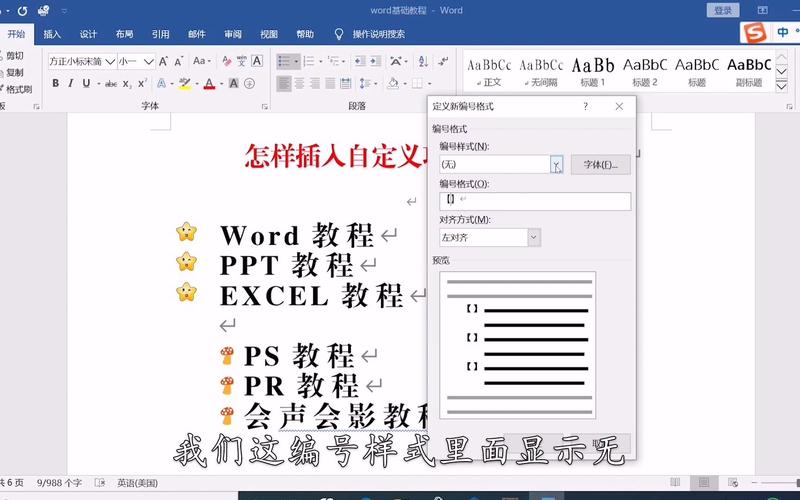Open the change case dropdown
Viewport: 800px width, 500px height.
click(x=202, y=61)
